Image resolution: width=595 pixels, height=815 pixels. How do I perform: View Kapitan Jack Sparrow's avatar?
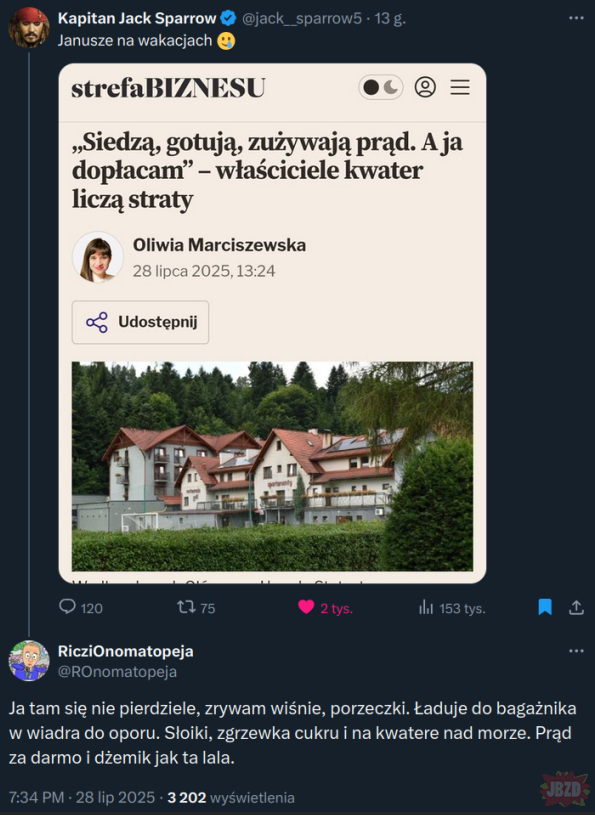(x=29, y=28)
